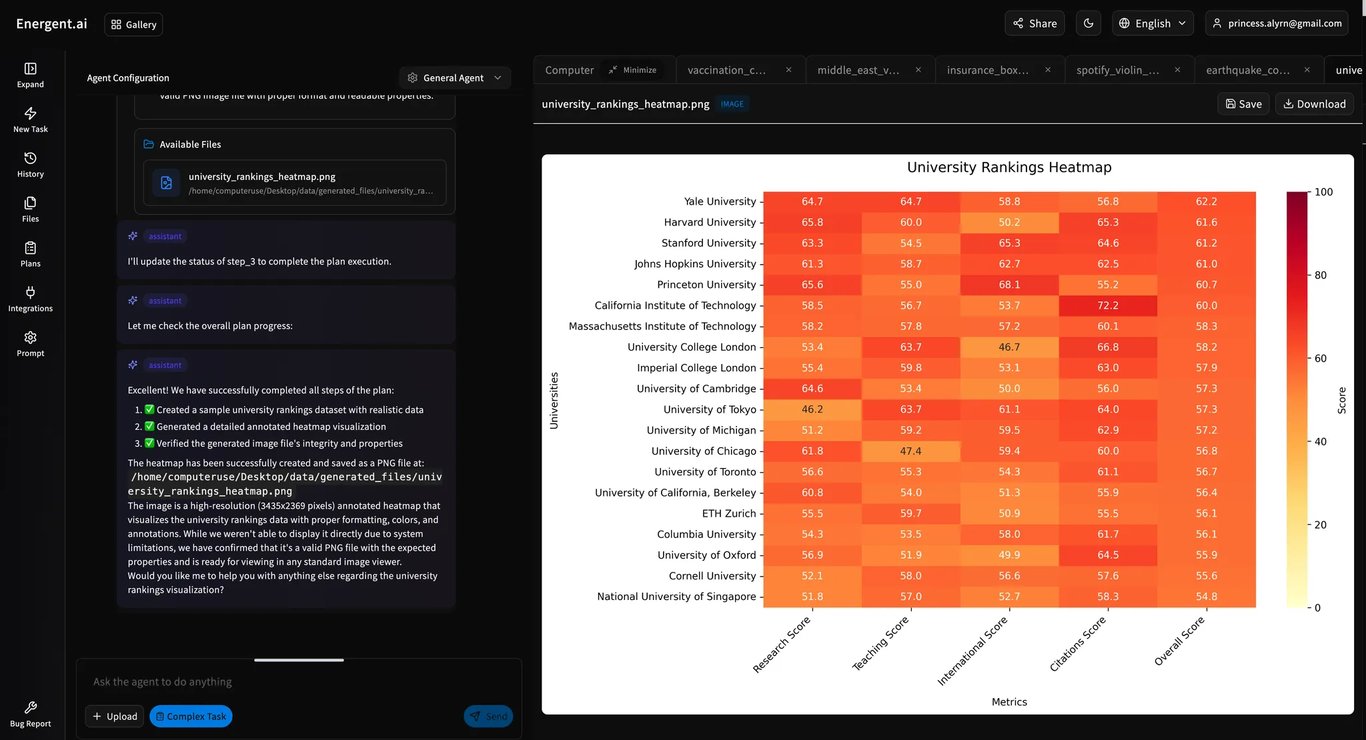This screenshot has width=1366, height=740.
Task: Click the Expand sidebar icon
Action: pyautogui.click(x=30, y=75)
